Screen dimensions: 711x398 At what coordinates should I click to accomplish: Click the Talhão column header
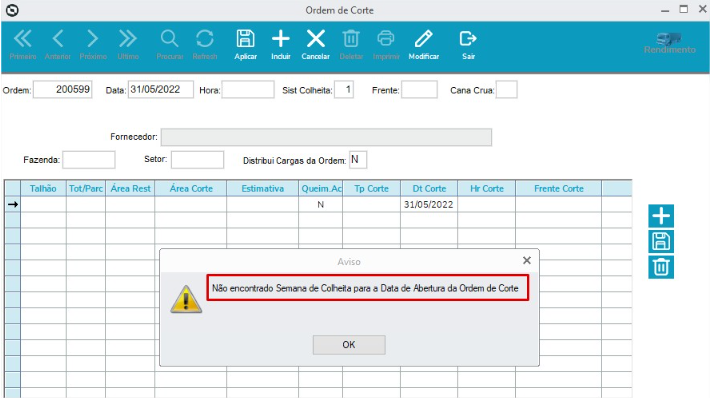point(43,189)
